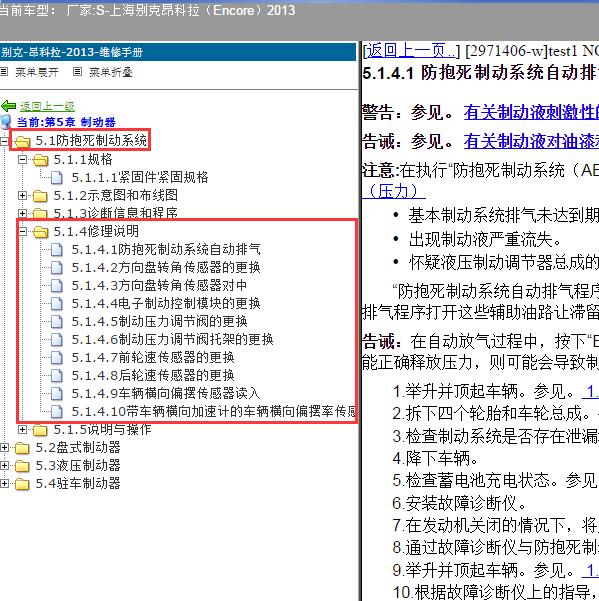The image size is (599, 601).
Task: Click the 别克-昂科拉-2013-维修手册 title bar
Action: [x=178, y=52]
